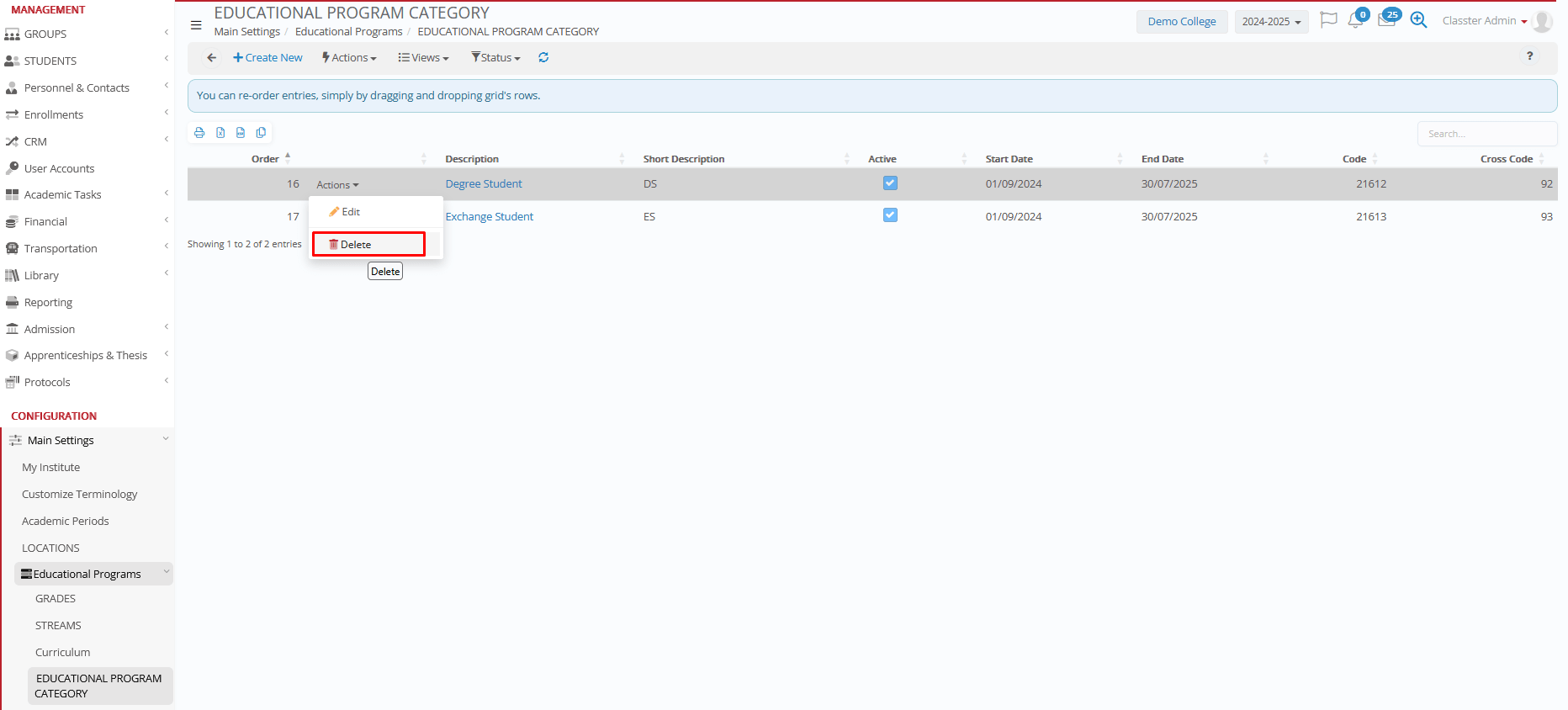Click the print icon above the grid

point(199,133)
